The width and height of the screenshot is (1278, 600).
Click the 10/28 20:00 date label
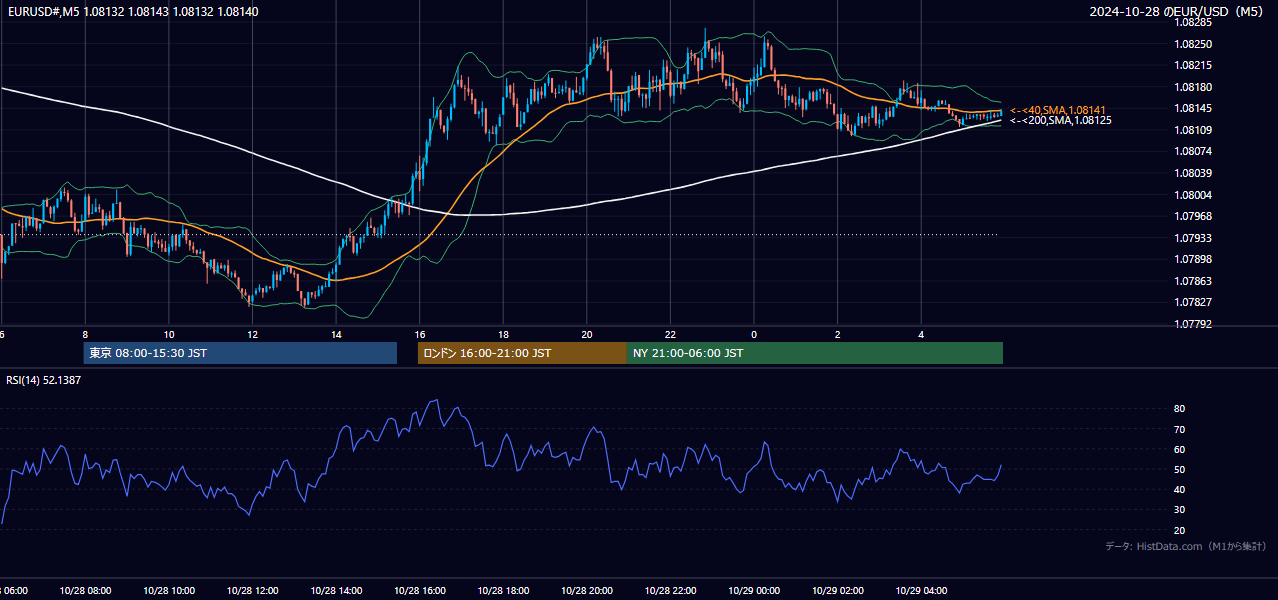click(x=587, y=591)
